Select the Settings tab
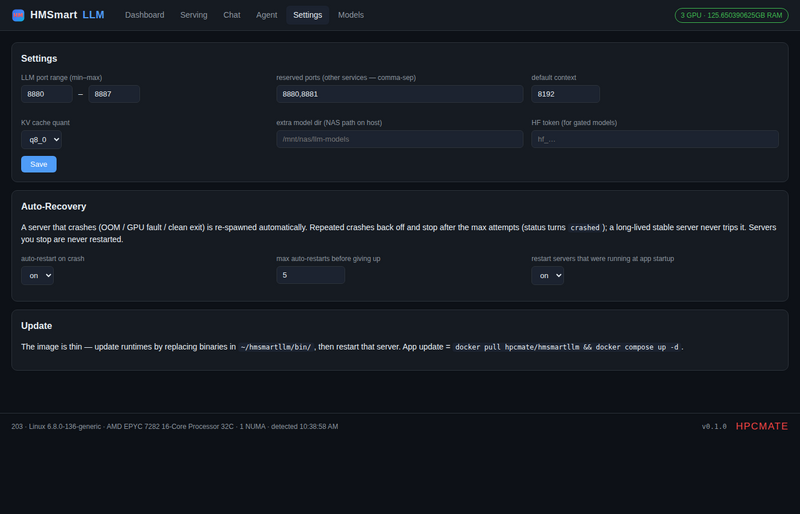The width and height of the screenshot is (800, 514). [307, 15]
